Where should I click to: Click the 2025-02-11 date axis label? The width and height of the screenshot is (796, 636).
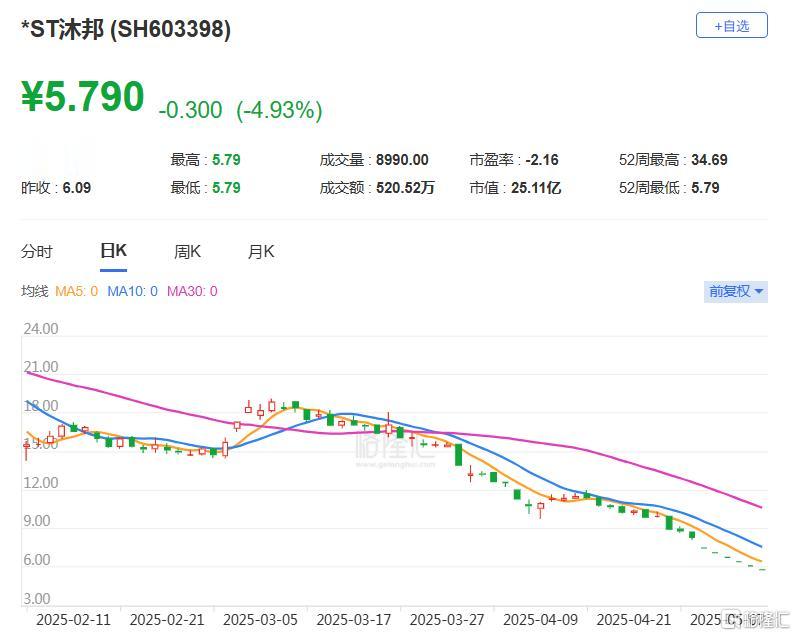pyautogui.click(x=74, y=620)
